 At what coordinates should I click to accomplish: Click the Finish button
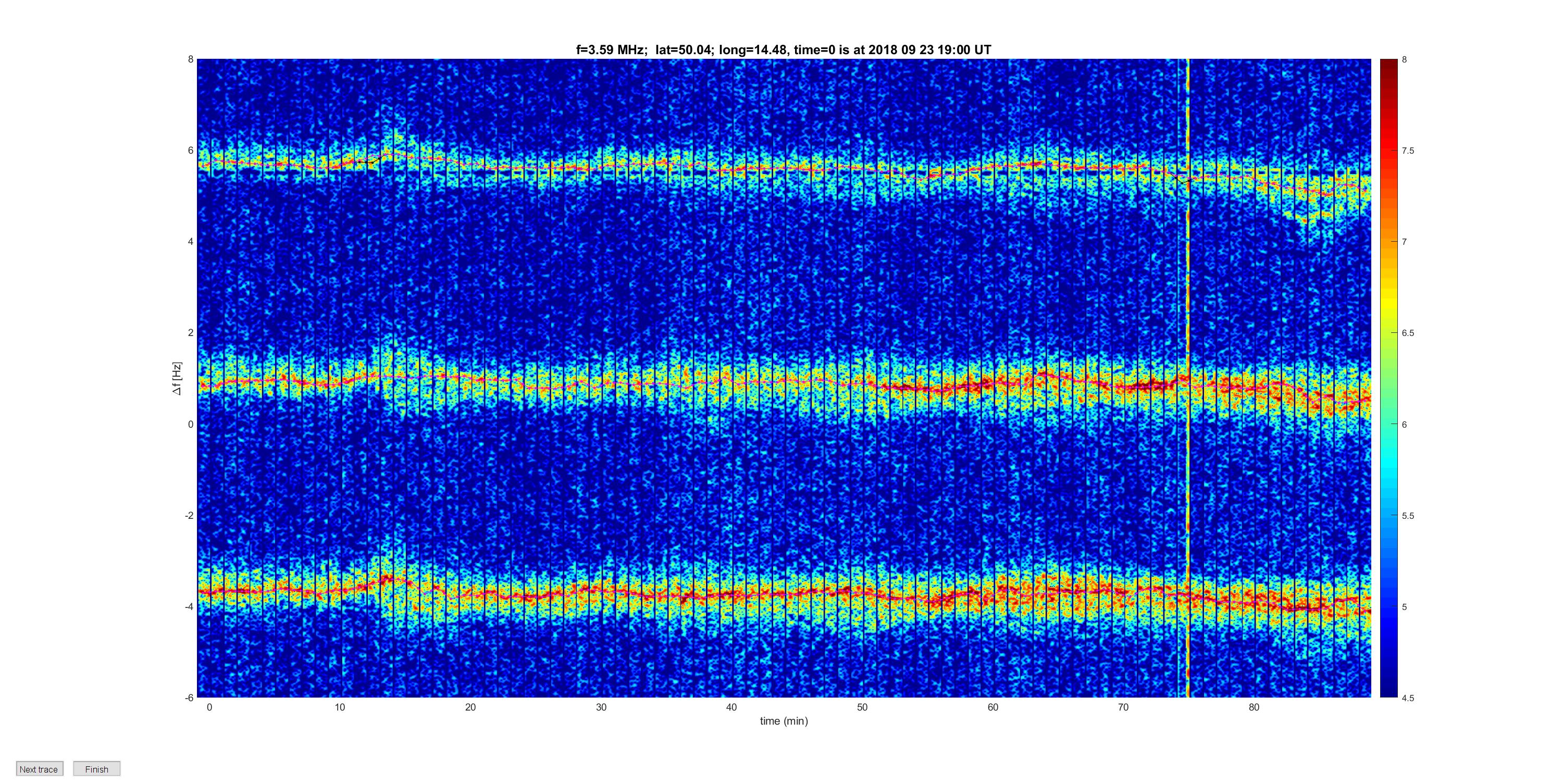tap(96, 769)
